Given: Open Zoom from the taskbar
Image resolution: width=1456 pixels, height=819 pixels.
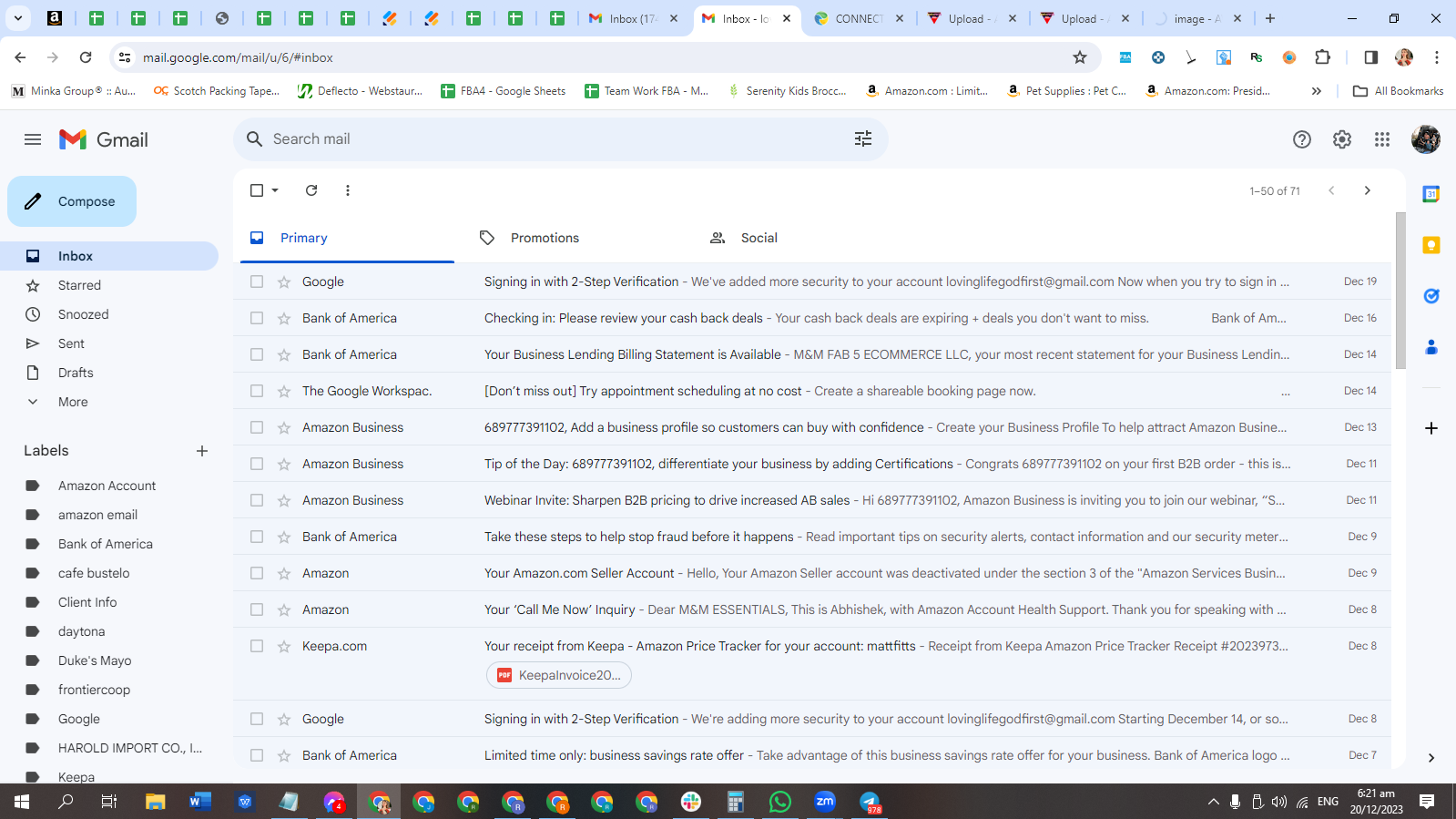Looking at the screenshot, I should pos(825,802).
